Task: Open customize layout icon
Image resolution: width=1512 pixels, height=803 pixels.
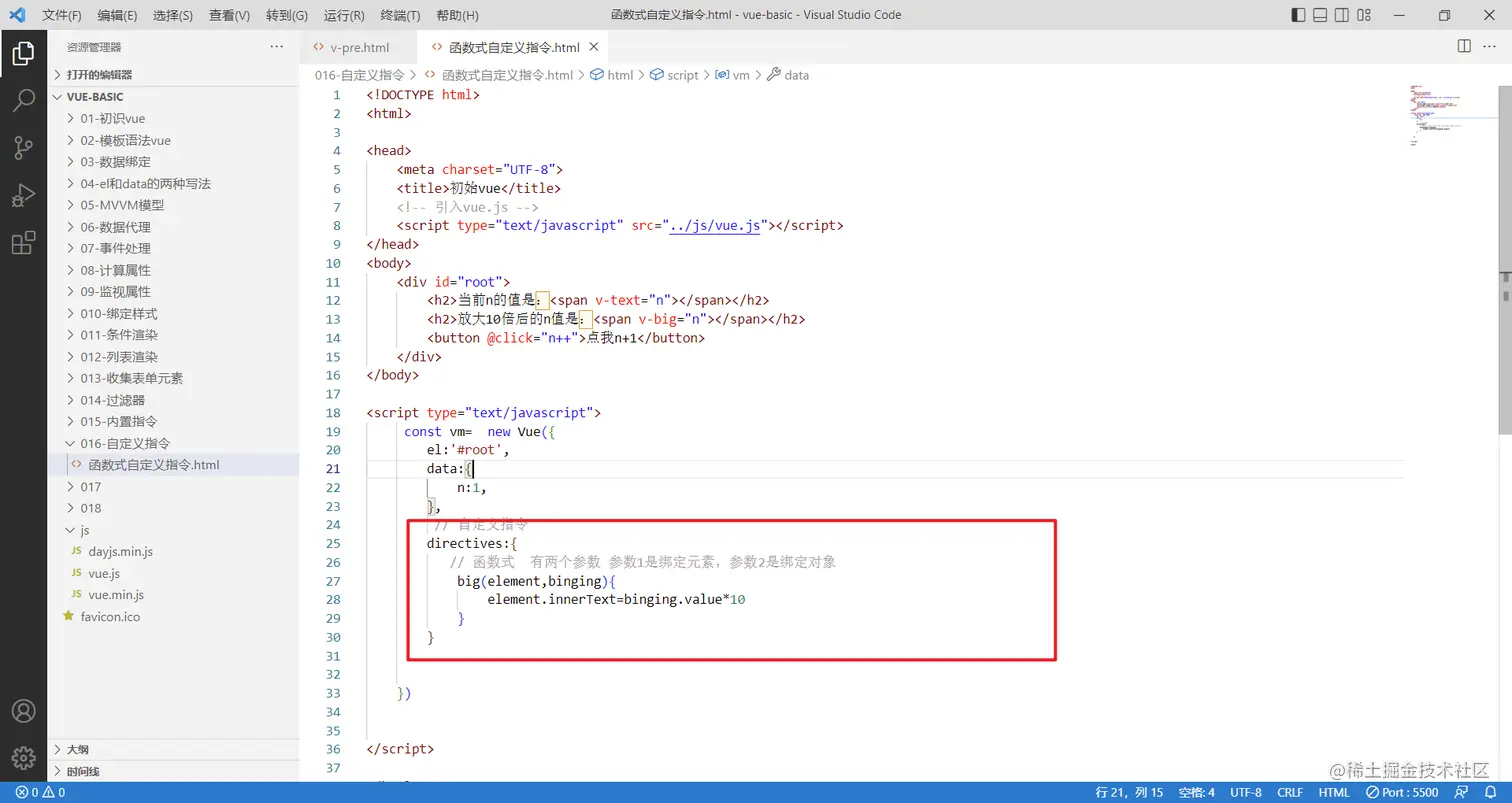Action: pos(1364,15)
